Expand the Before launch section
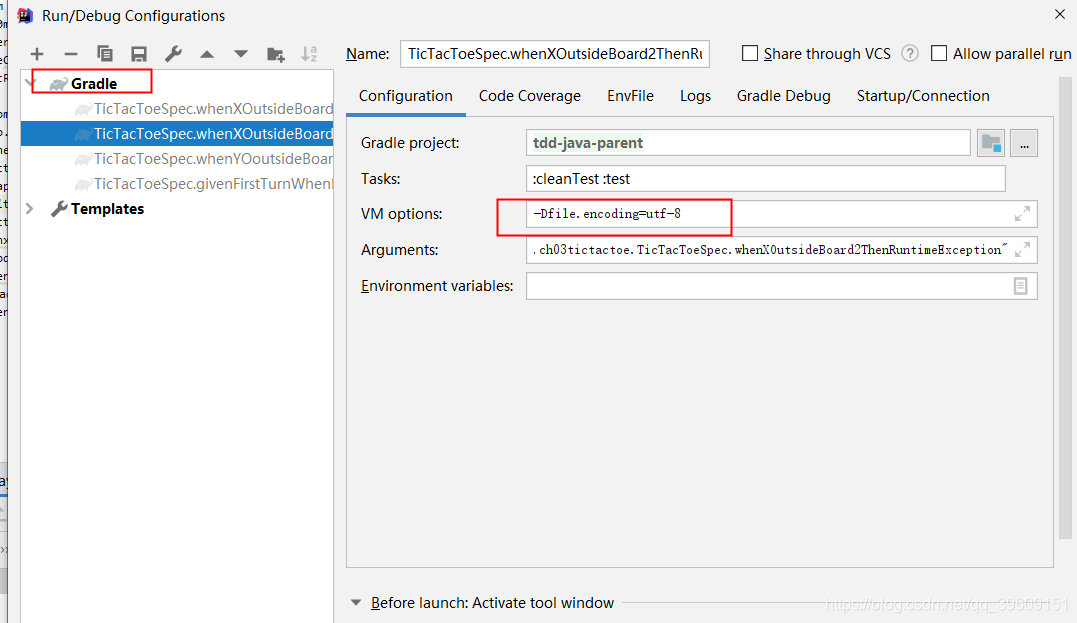Screen dimensions: 1077x623 (357, 603)
